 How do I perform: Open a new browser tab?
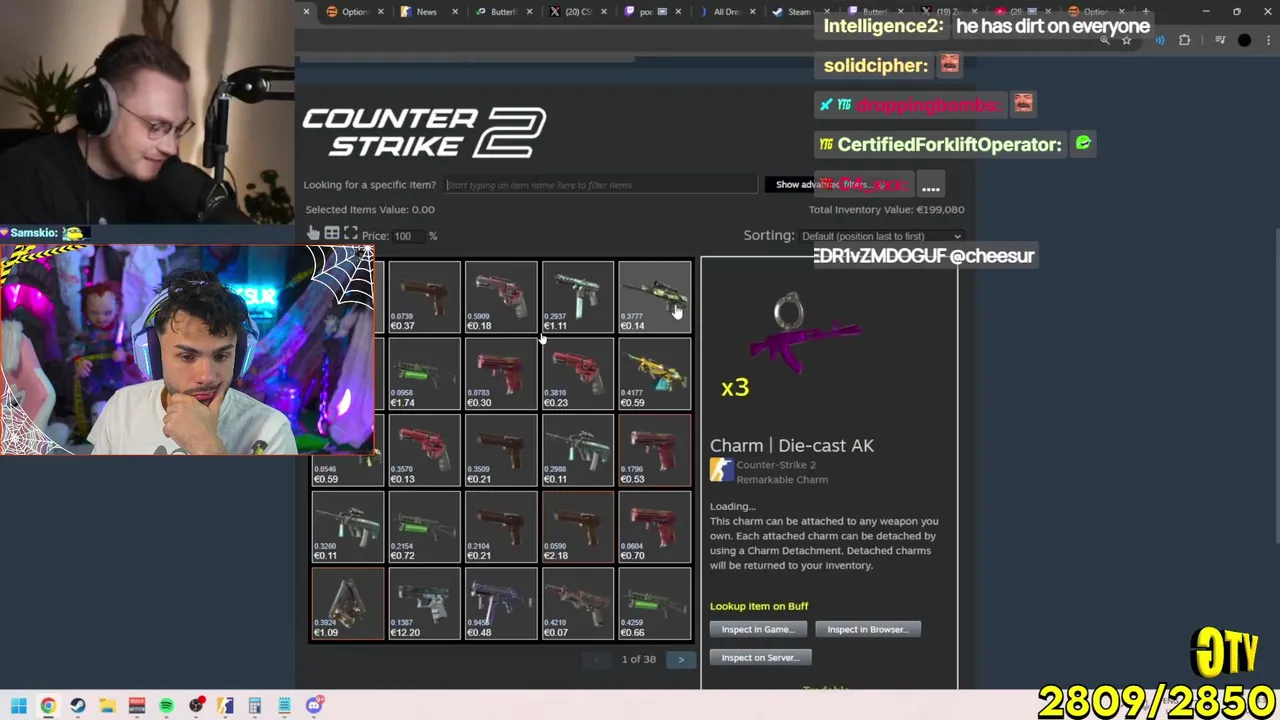pos(1146,12)
